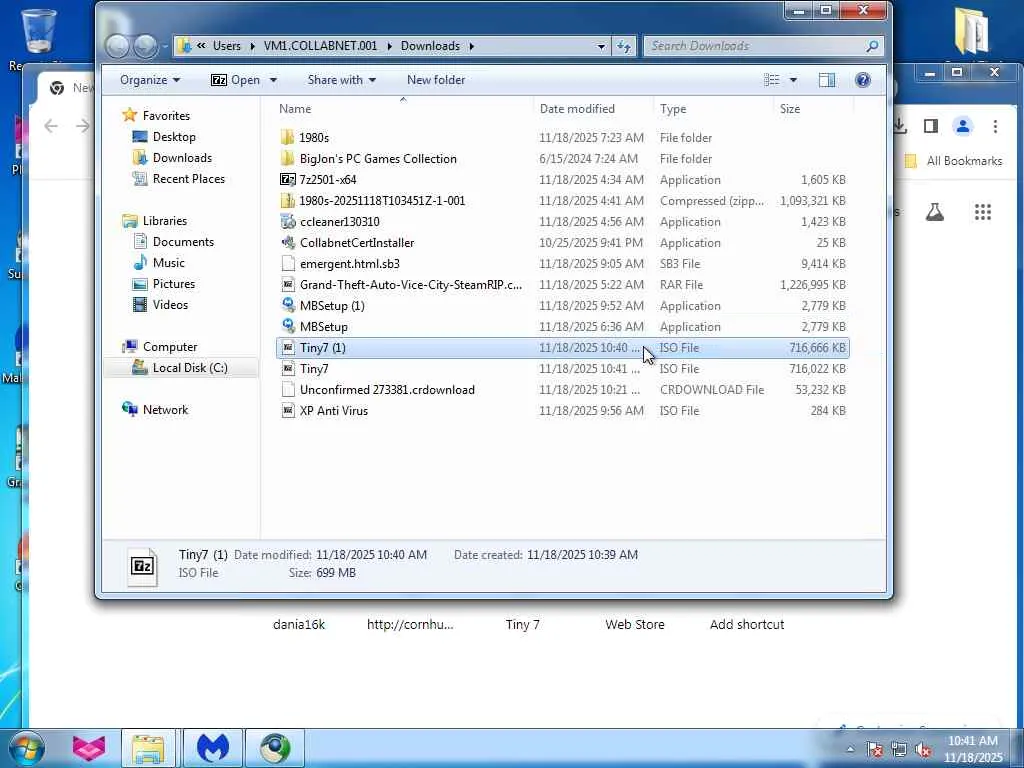Click VM1.COLLABNET.001 in the breadcrumb
The width and height of the screenshot is (1024, 768).
tap(321, 46)
